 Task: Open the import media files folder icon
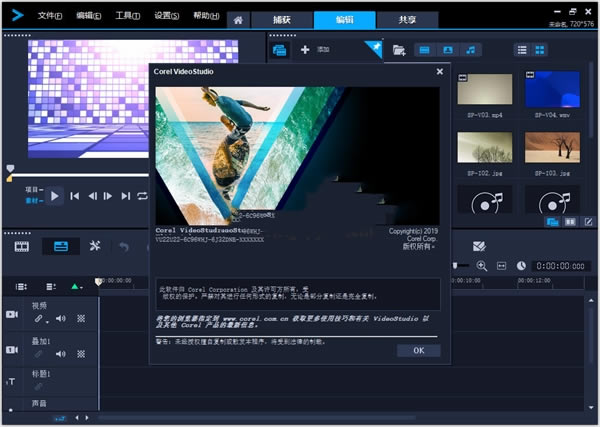click(399, 49)
